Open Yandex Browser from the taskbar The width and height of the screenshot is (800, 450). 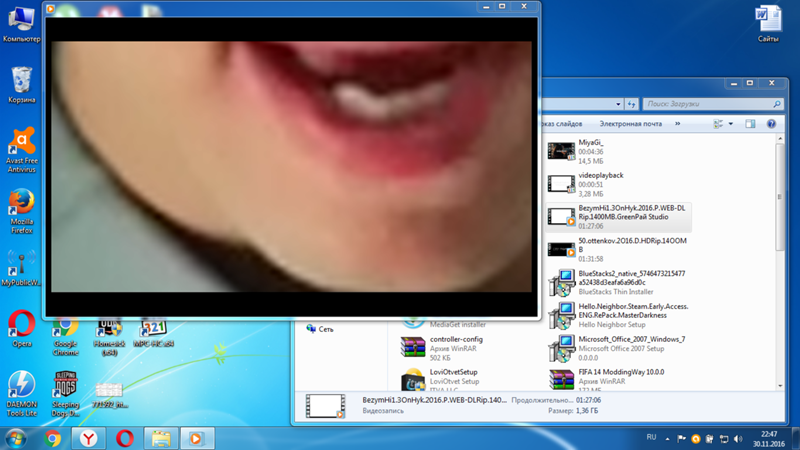pyautogui.click(x=88, y=438)
